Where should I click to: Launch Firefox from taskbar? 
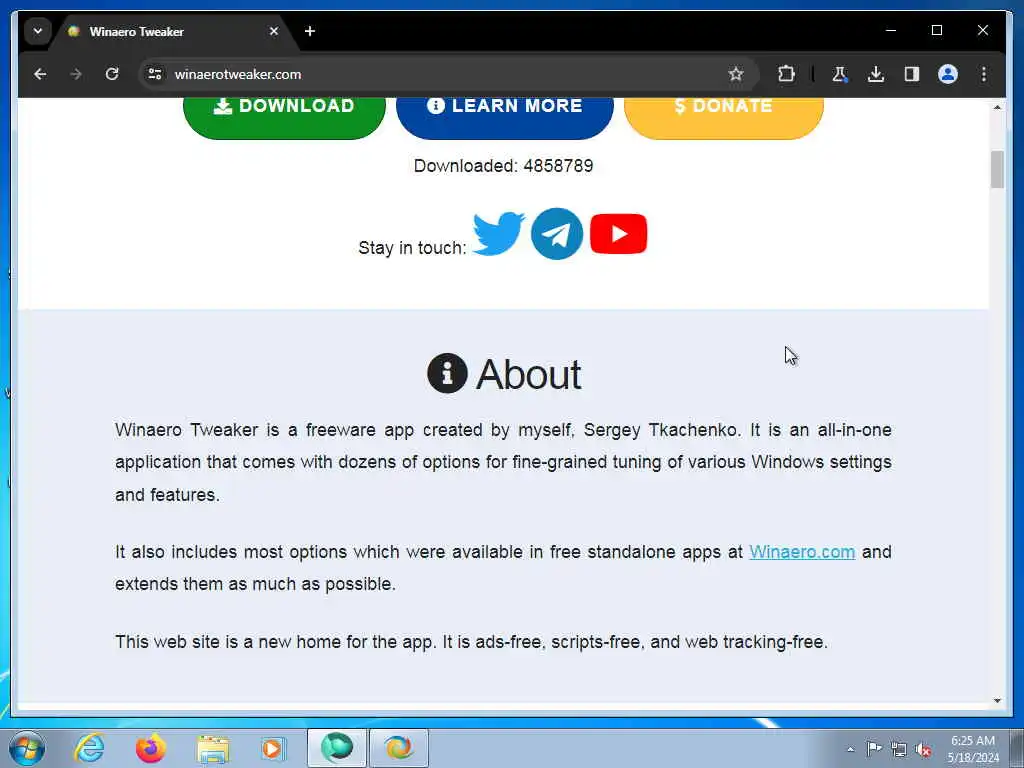pyautogui.click(x=151, y=748)
